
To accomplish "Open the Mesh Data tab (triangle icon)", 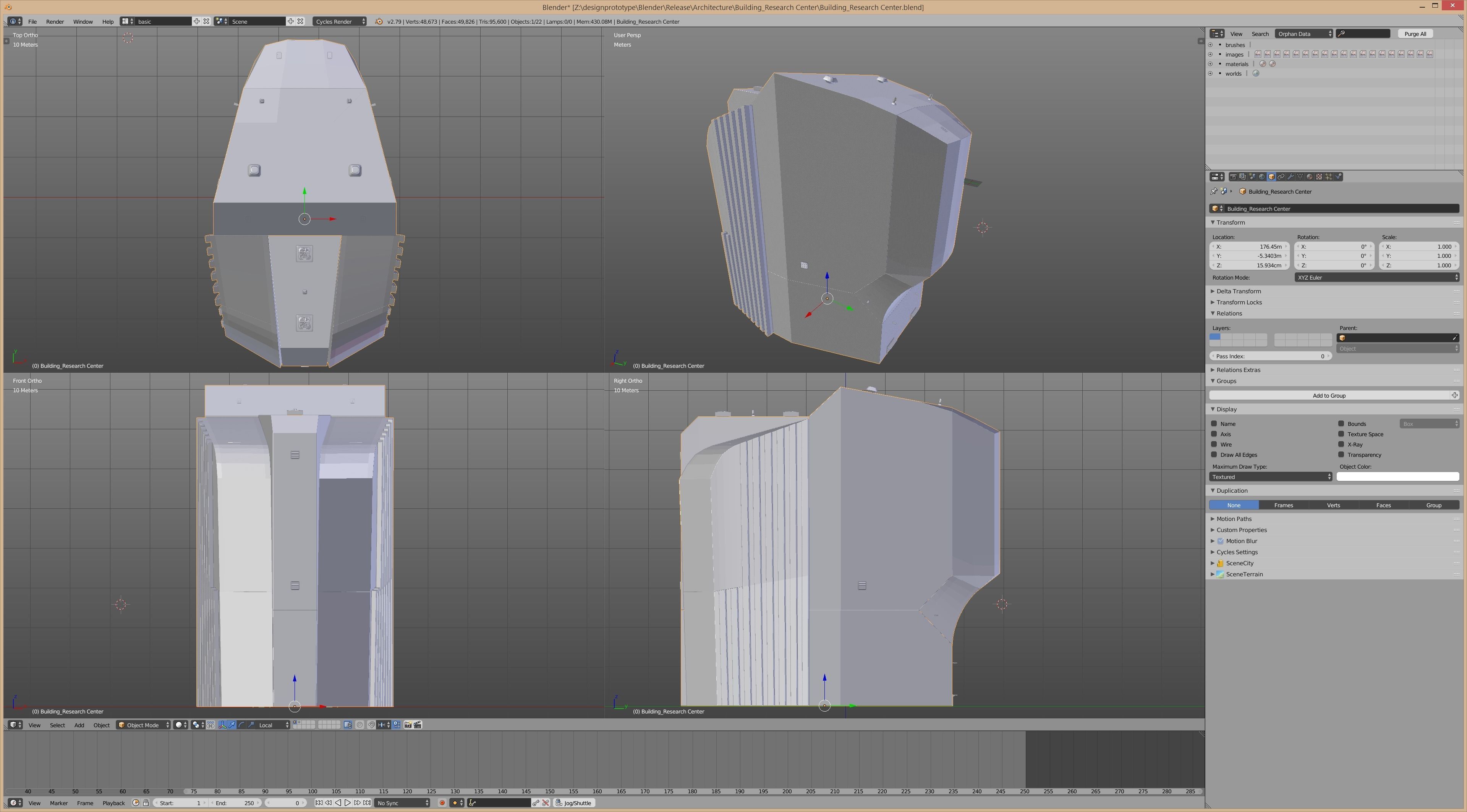I will (x=1300, y=176).
